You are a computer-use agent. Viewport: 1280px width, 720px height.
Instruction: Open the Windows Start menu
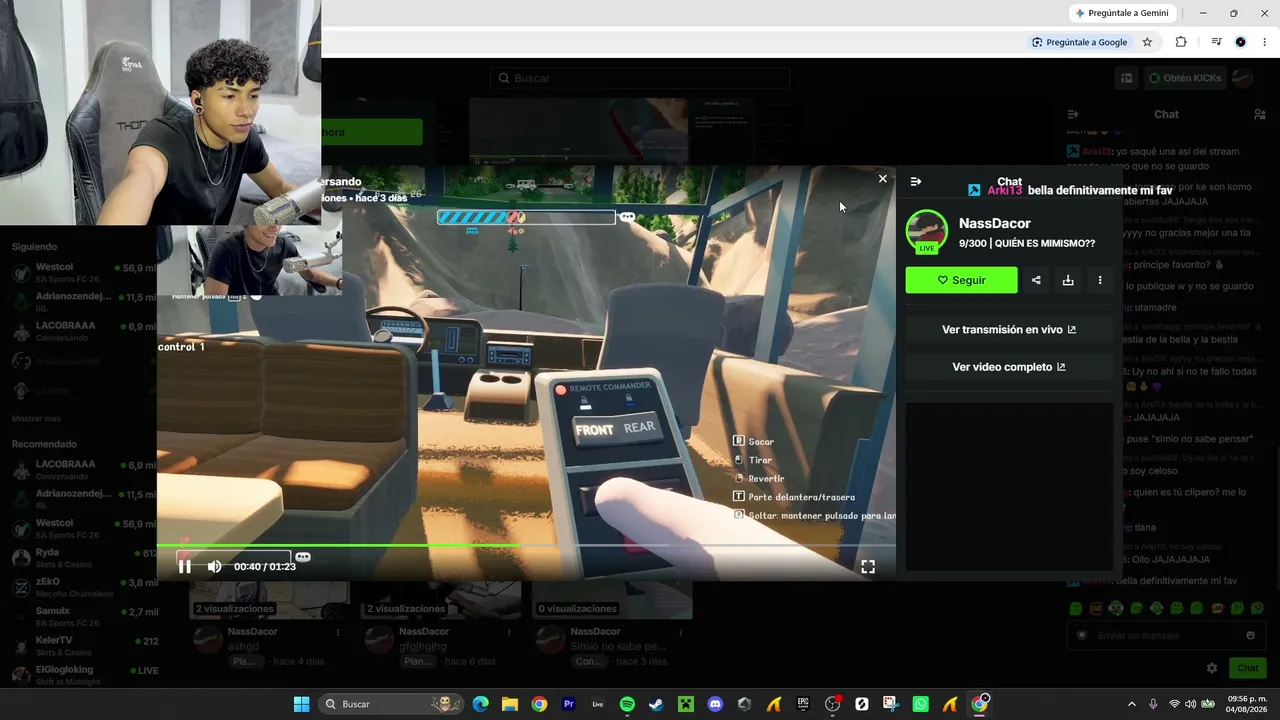(x=301, y=704)
